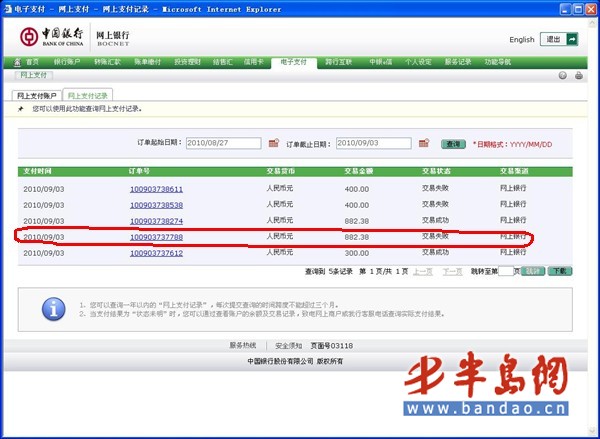This screenshot has height=439, width=600.
Task: Click the print icon below the navigation bar
Action: click(579, 75)
